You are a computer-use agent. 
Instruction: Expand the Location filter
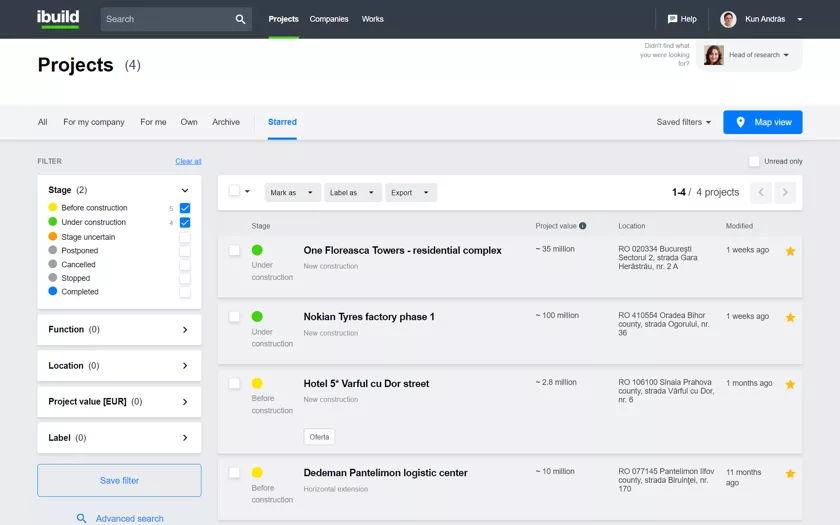(185, 366)
